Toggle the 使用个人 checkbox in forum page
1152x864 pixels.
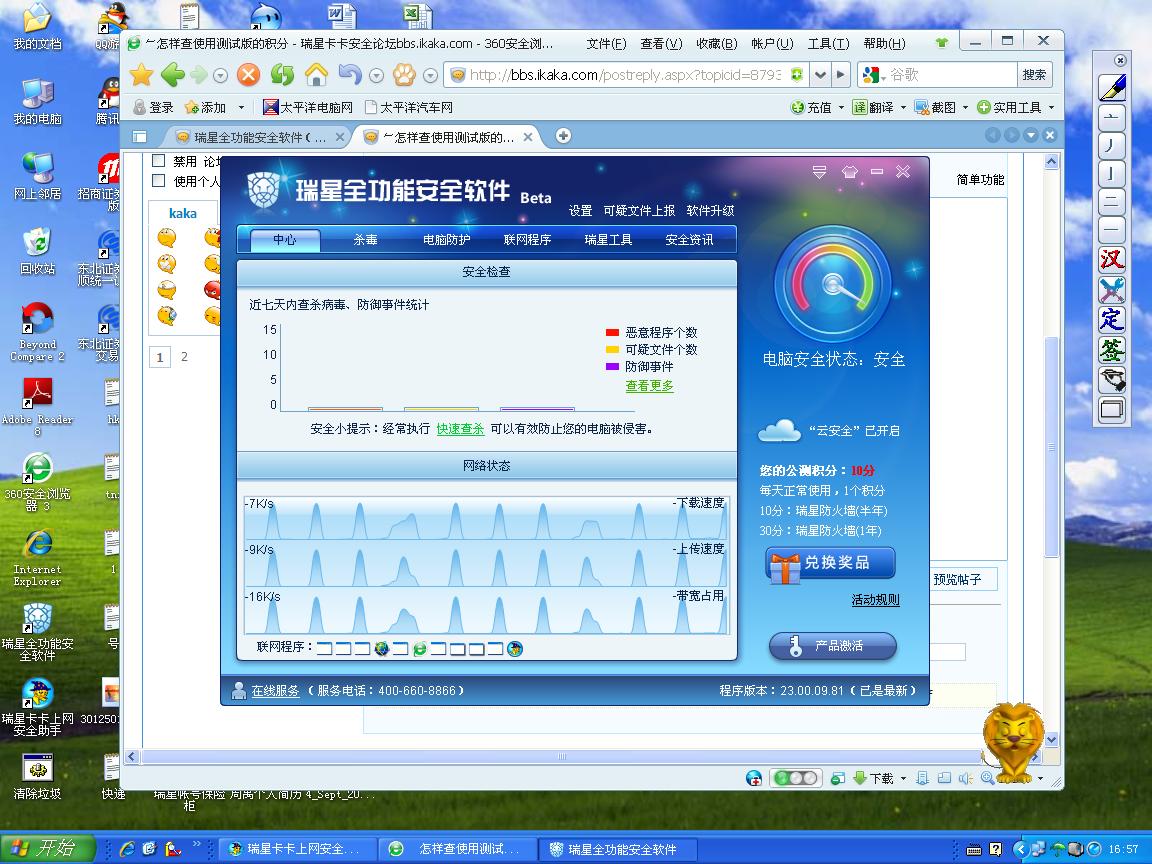tap(158, 180)
